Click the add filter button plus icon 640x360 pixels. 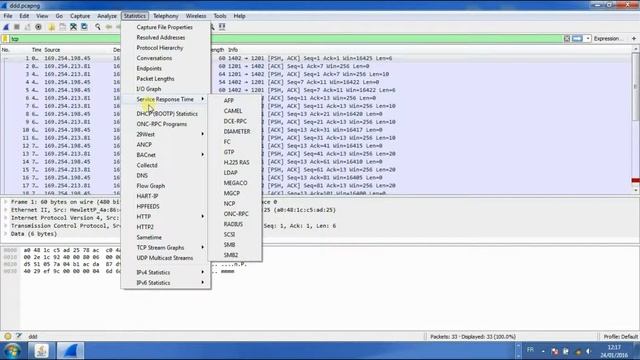(x=634, y=38)
